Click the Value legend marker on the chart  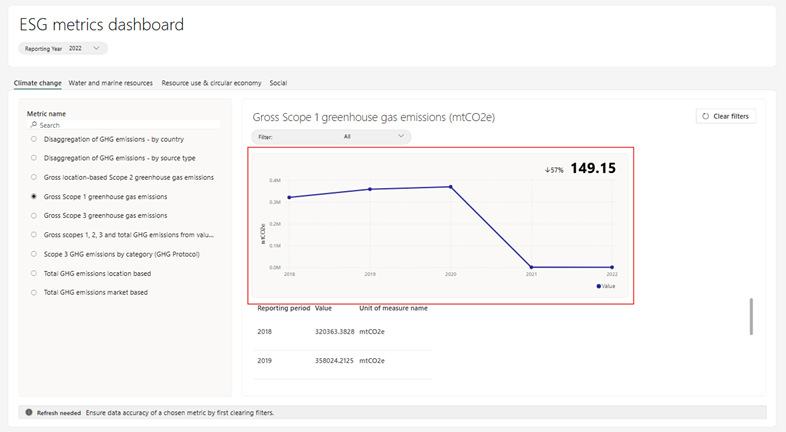[599, 286]
